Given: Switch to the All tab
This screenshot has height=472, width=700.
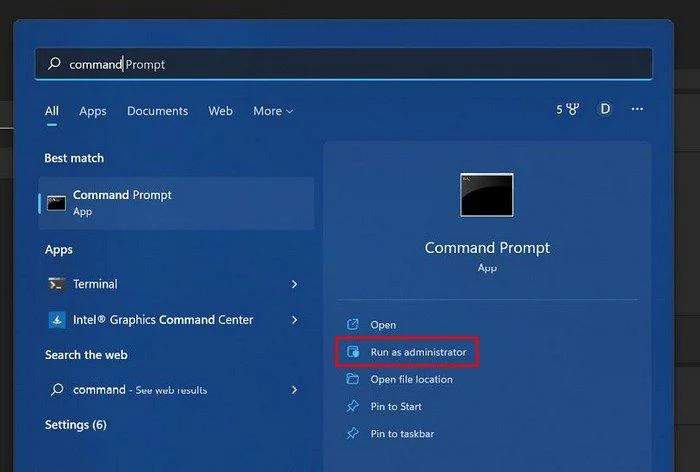Looking at the screenshot, I should 52,111.
